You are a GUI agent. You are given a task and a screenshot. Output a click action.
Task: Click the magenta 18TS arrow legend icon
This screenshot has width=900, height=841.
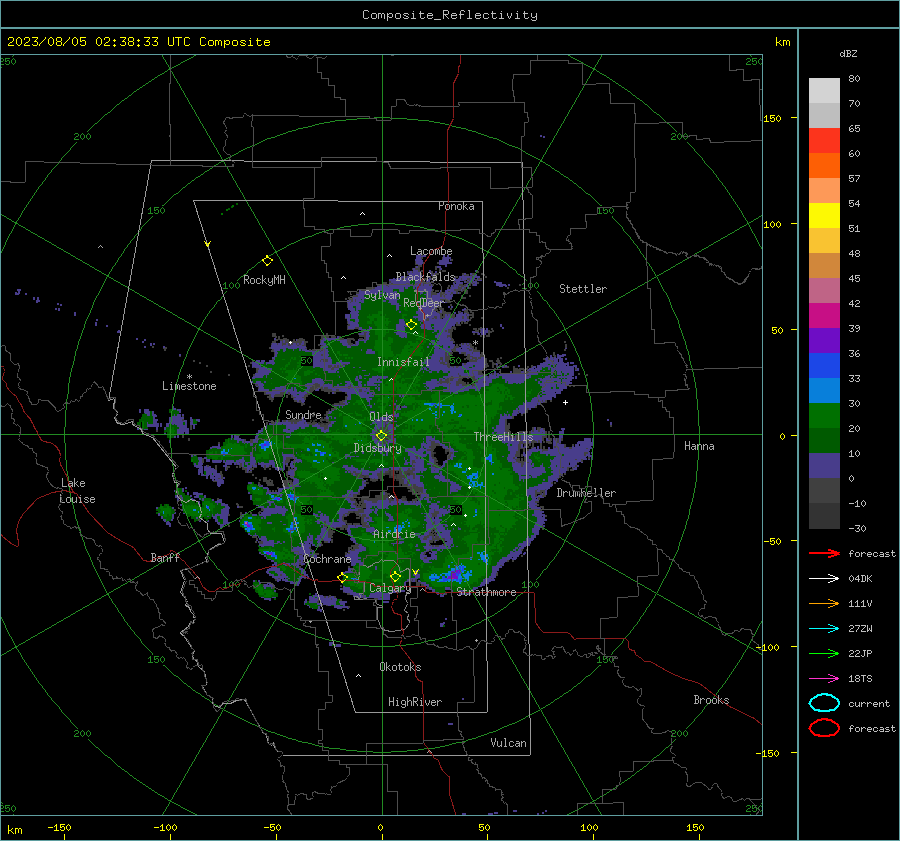[824, 679]
